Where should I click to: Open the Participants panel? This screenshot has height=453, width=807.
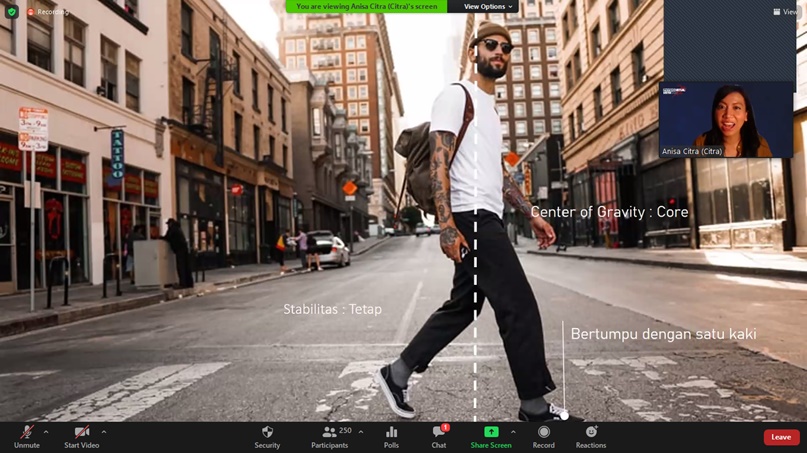coord(329,436)
